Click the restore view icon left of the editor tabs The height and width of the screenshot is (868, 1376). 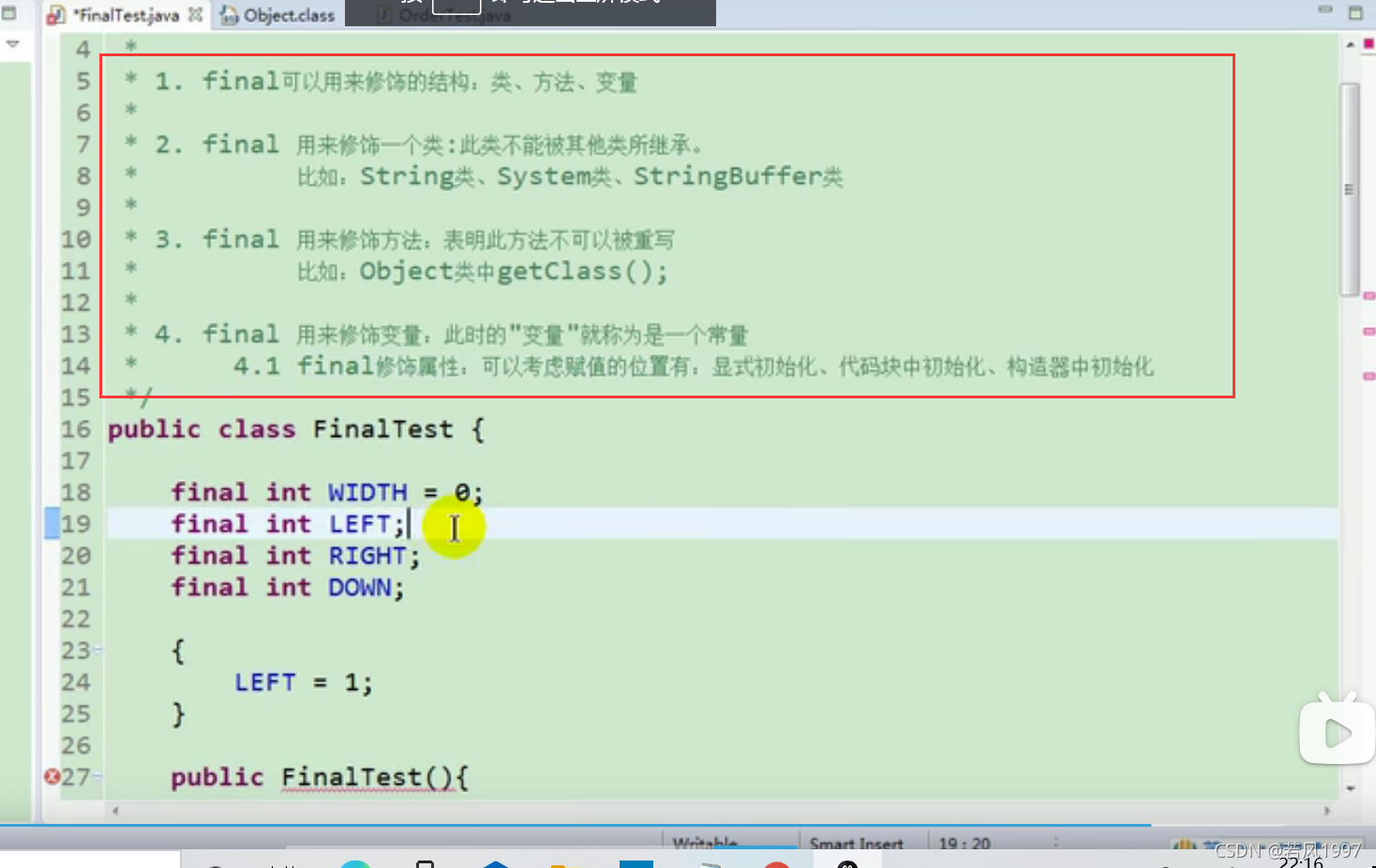(8, 13)
